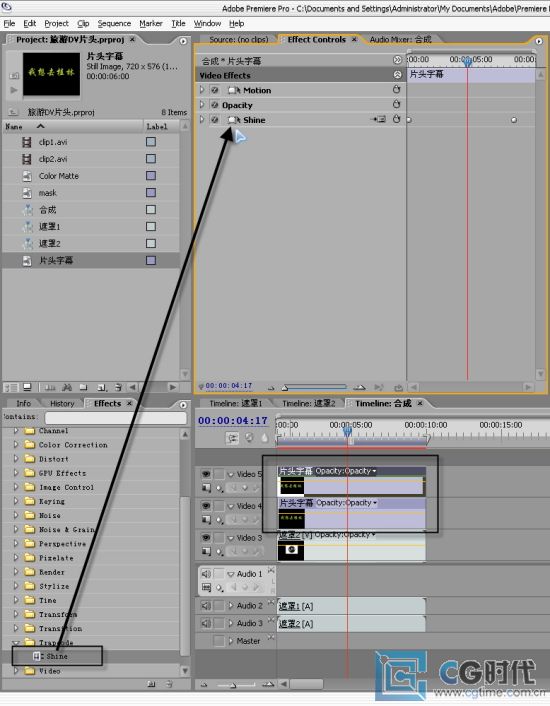Mute the Audio 1 track speaker icon
Screen dimensions: 550x706
(206, 574)
